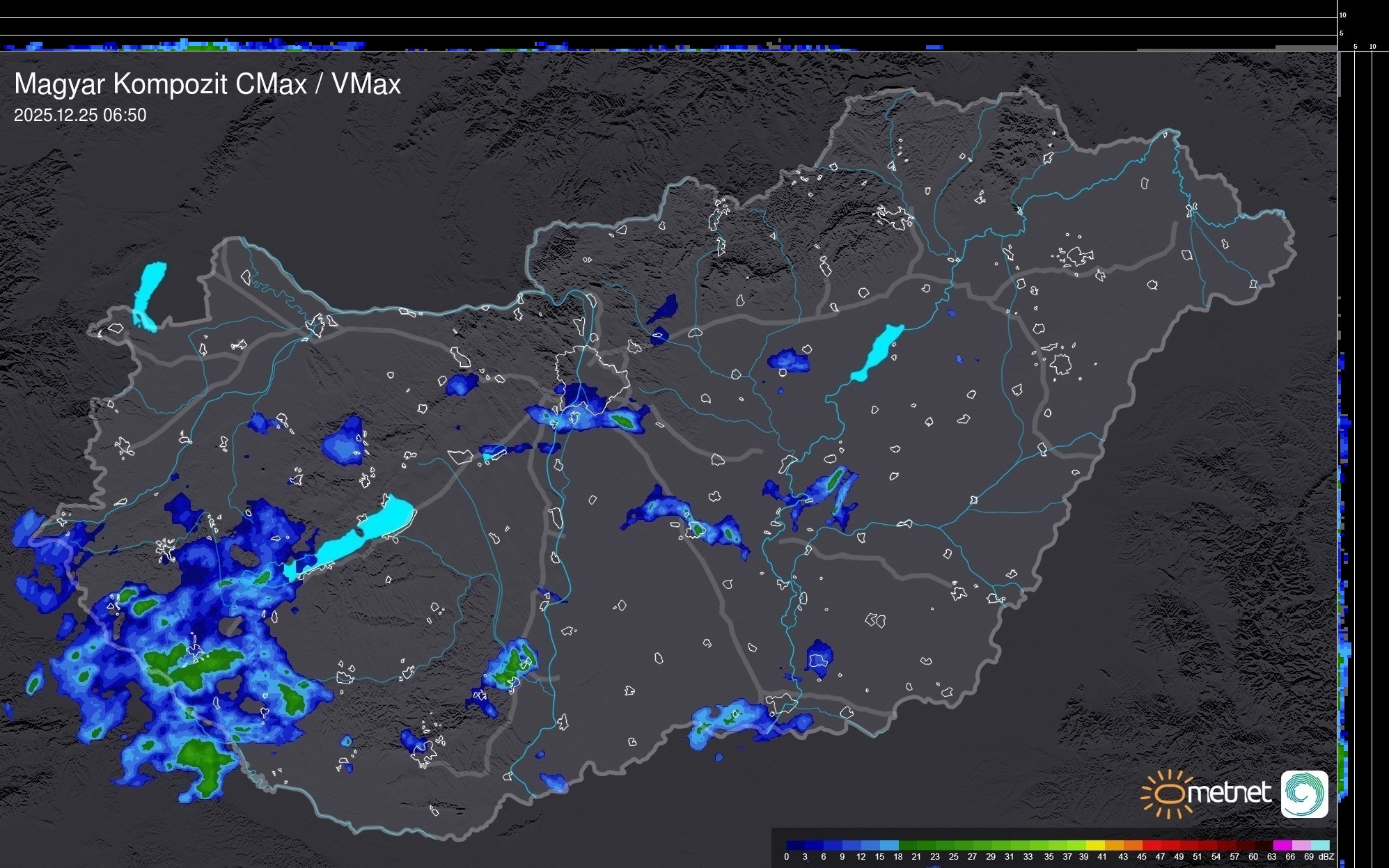Screen dimensions: 1389x868
Task: Click the number 10 on the top-right height scale
Action: 1343,15
